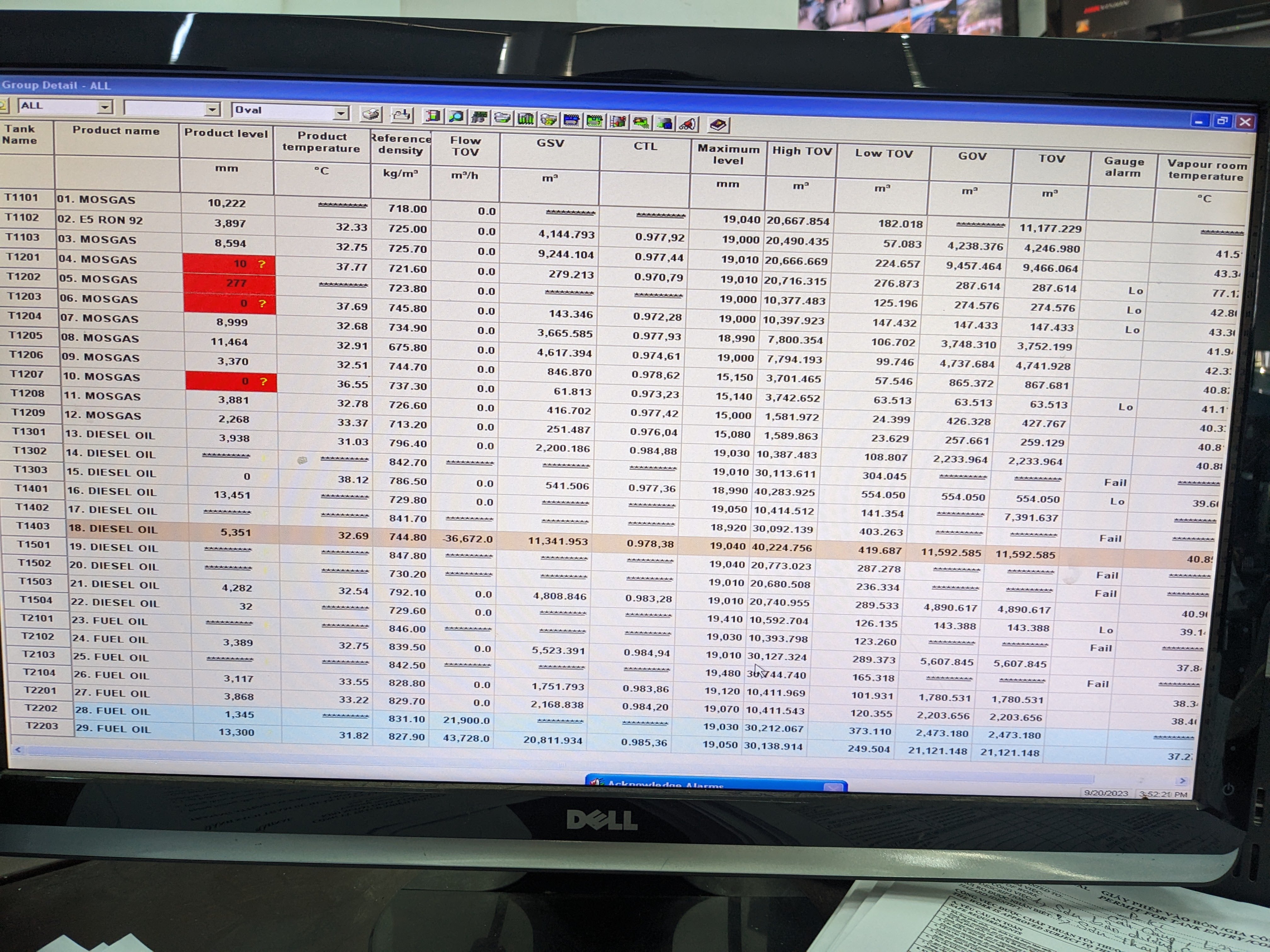Click product level value 10,222
This screenshot has height=952, width=1270.
226,203
